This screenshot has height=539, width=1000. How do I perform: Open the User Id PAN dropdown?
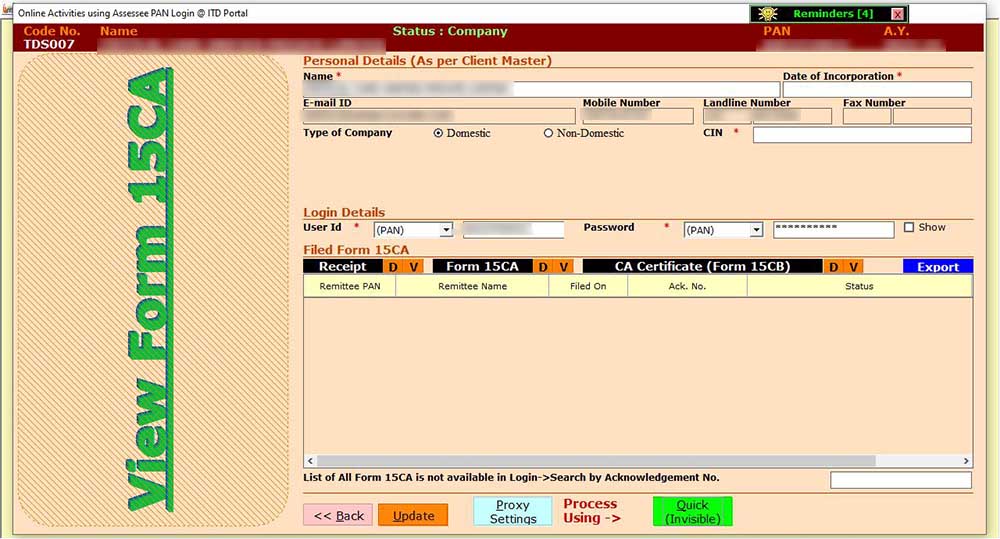pyautogui.click(x=446, y=230)
